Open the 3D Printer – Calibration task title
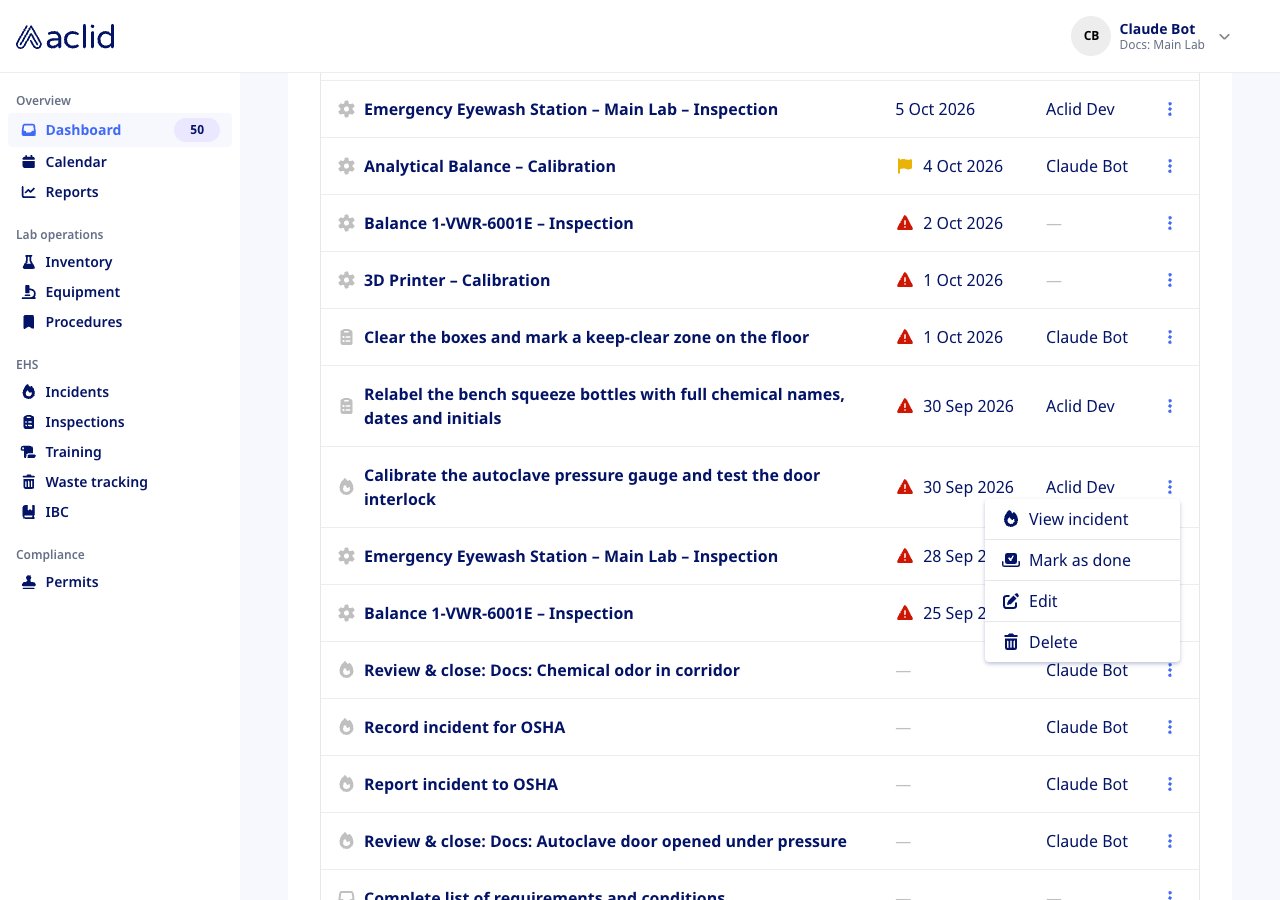 457,280
